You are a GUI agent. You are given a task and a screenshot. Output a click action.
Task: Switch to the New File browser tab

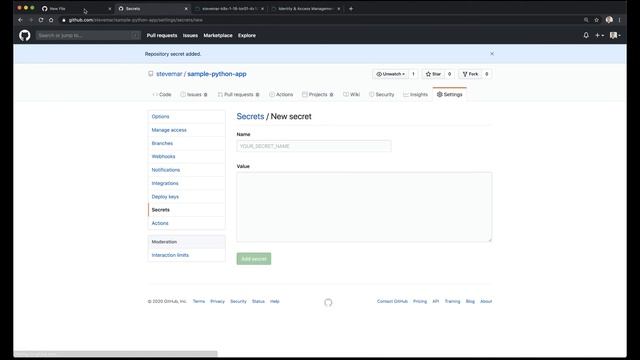coord(75,9)
